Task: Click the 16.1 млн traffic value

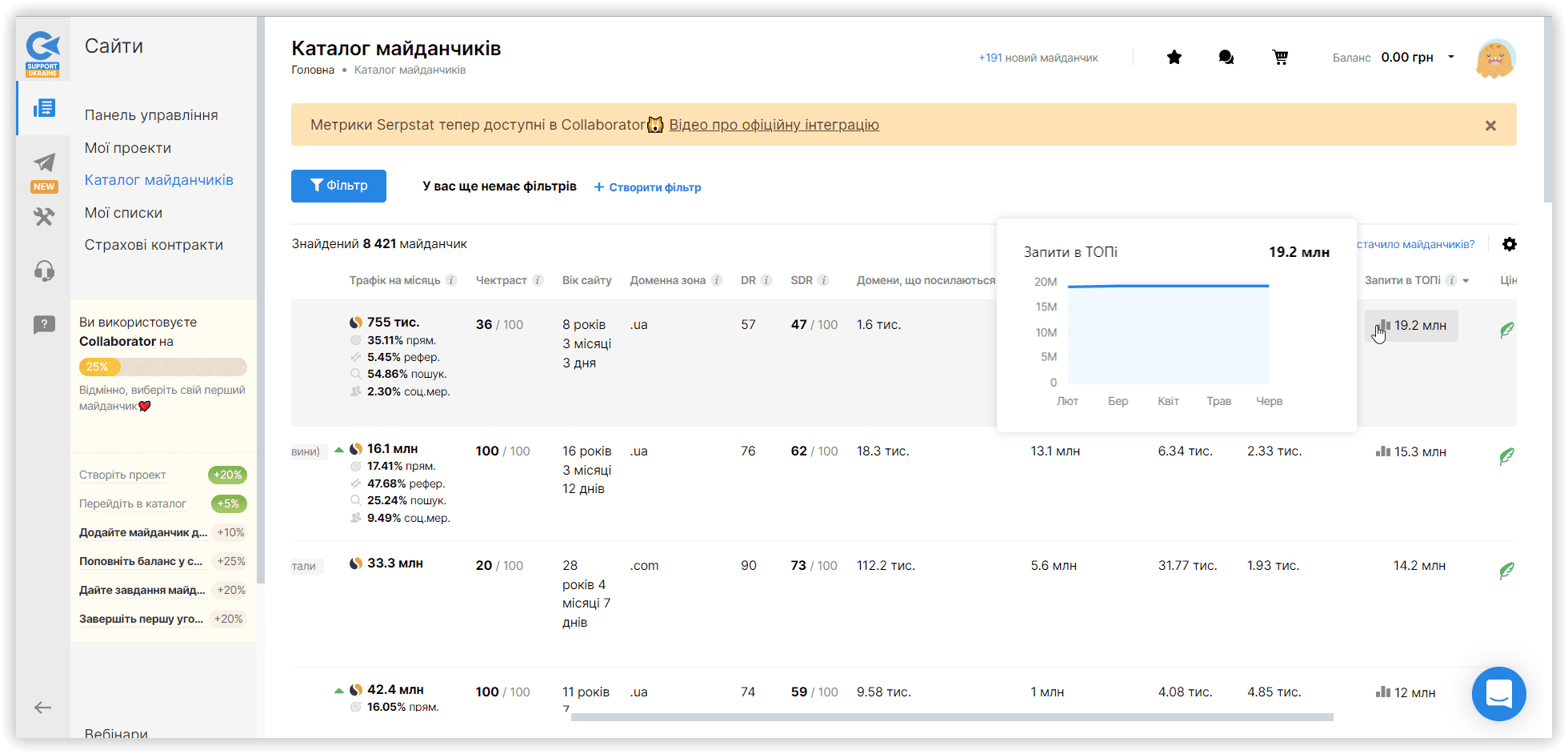Action: [393, 449]
